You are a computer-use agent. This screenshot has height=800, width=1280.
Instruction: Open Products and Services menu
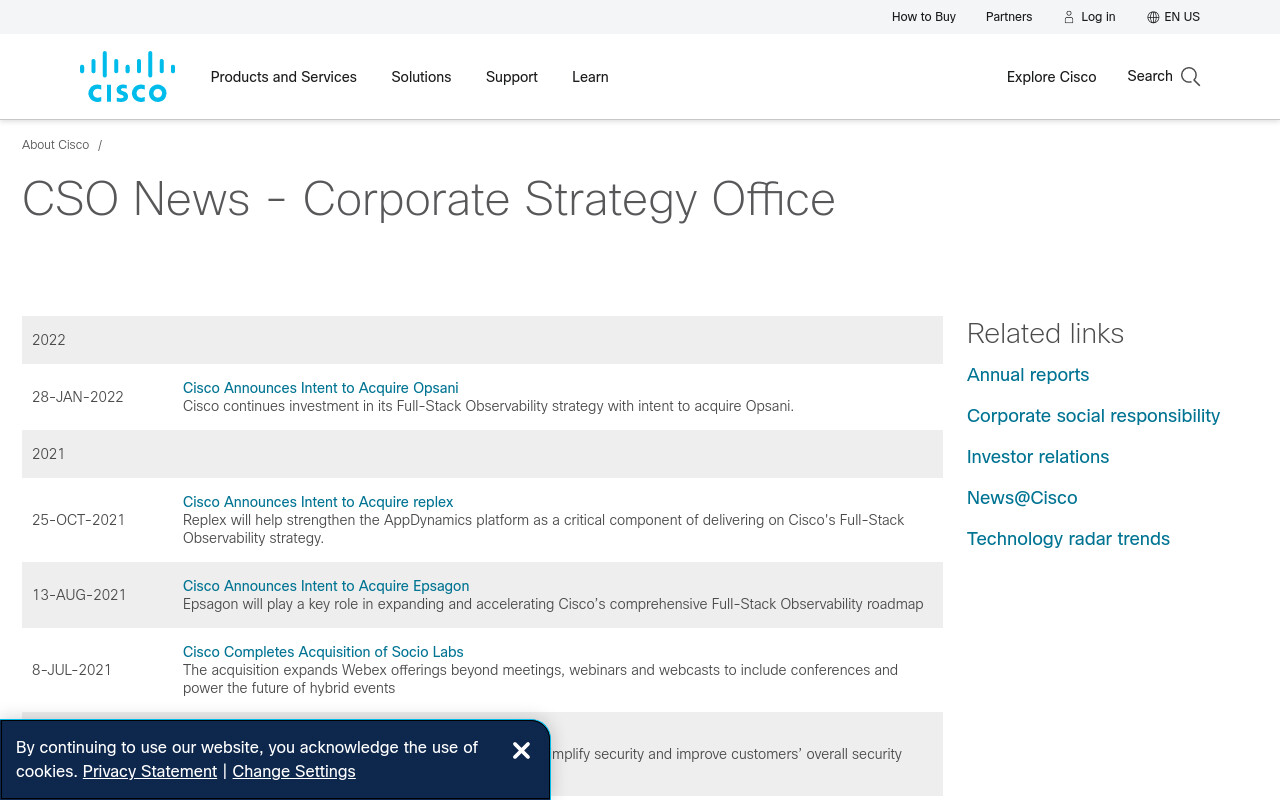(x=284, y=77)
